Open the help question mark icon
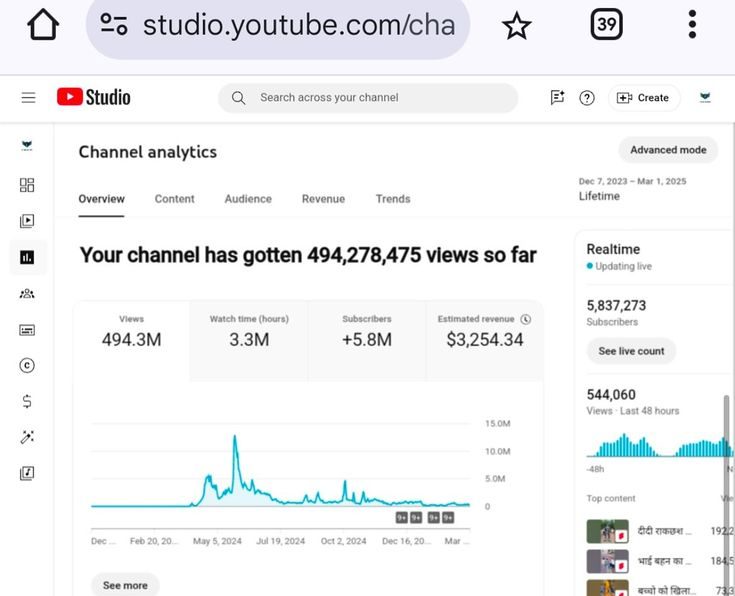Viewport: 735px width, 596px height. pyautogui.click(x=587, y=98)
